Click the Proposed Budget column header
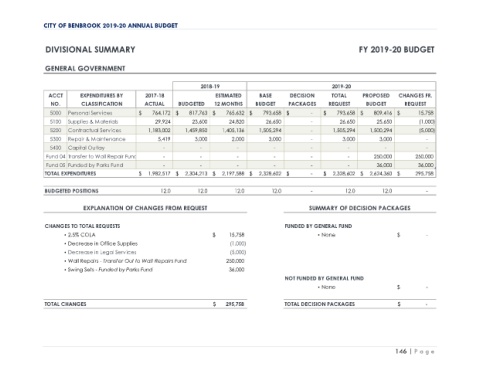The height and width of the screenshot is (371, 480). click(x=376, y=100)
